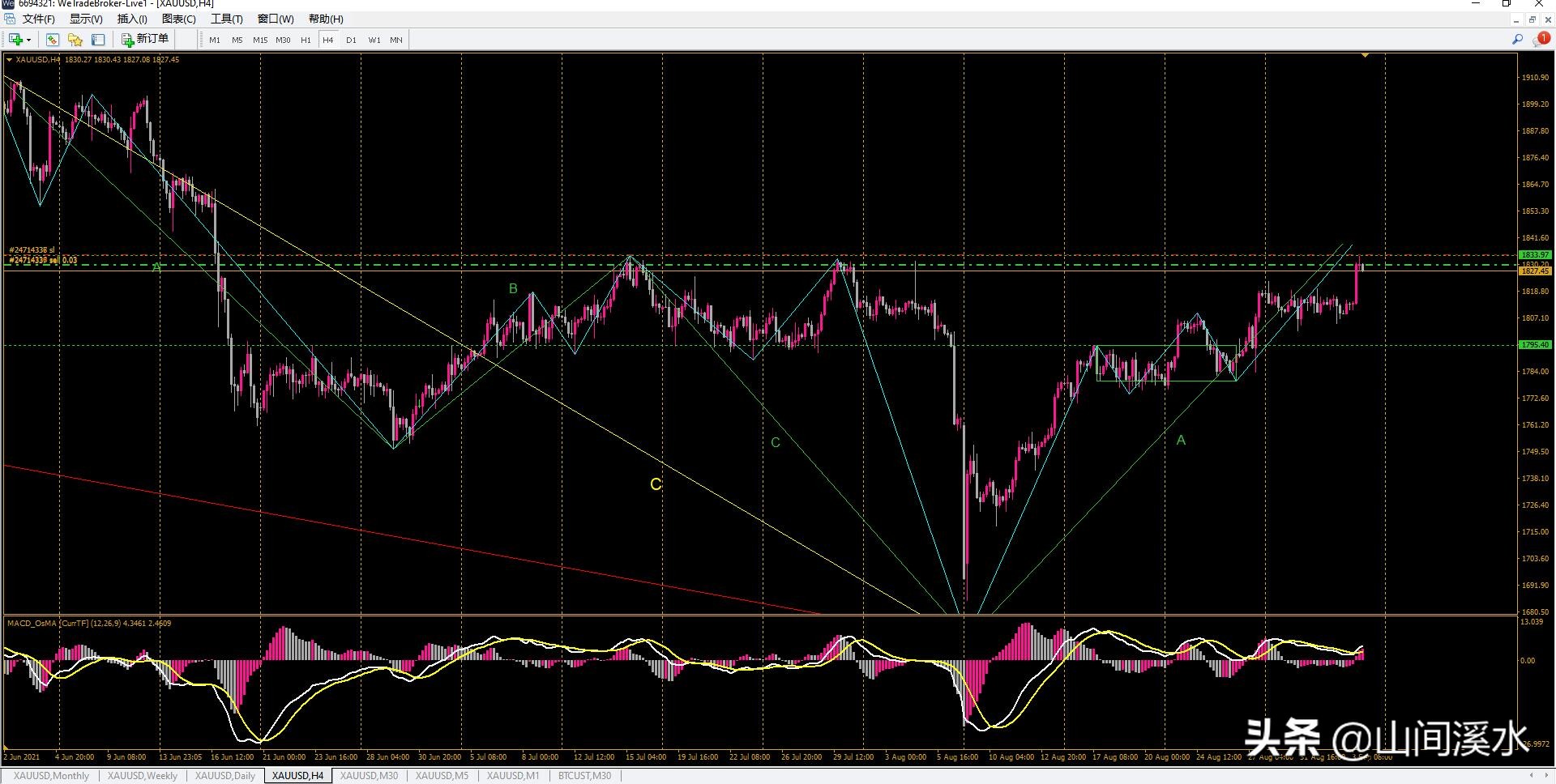Click the chart shift marker triangle
The height and width of the screenshot is (784, 1556).
coord(1366,55)
